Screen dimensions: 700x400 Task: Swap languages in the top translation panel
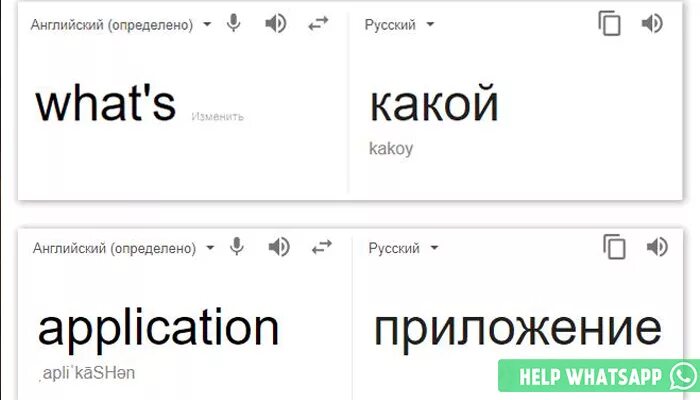coord(318,24)
